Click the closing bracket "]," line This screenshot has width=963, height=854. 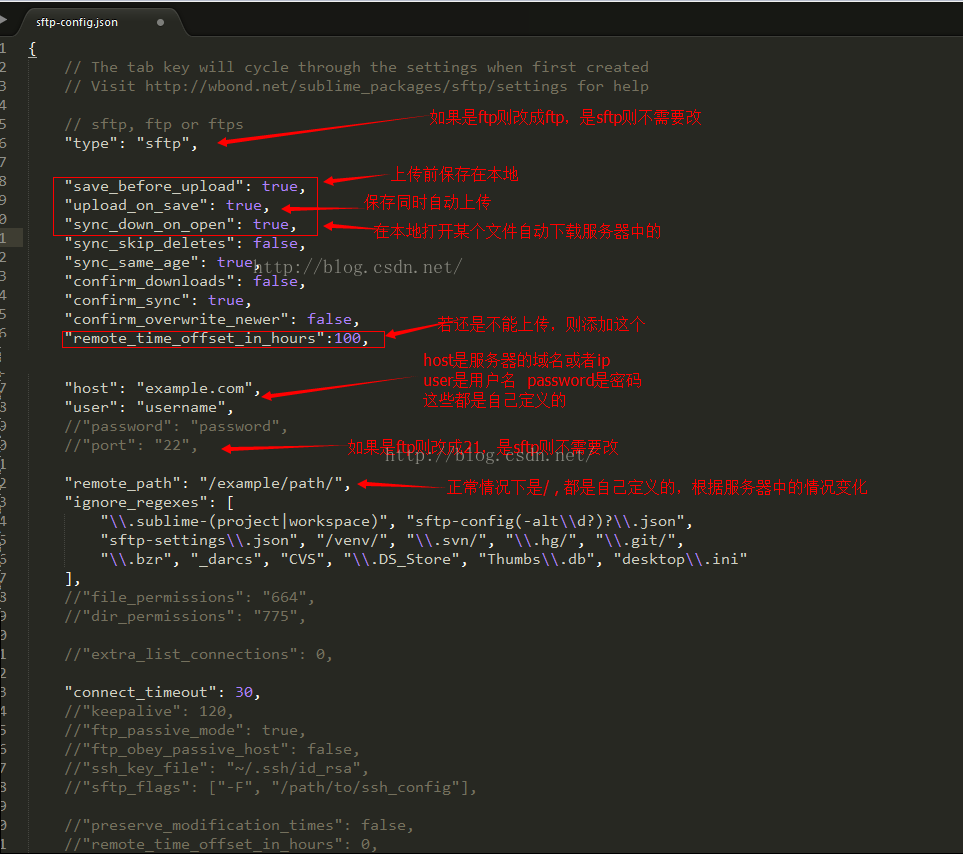(72, 578)
